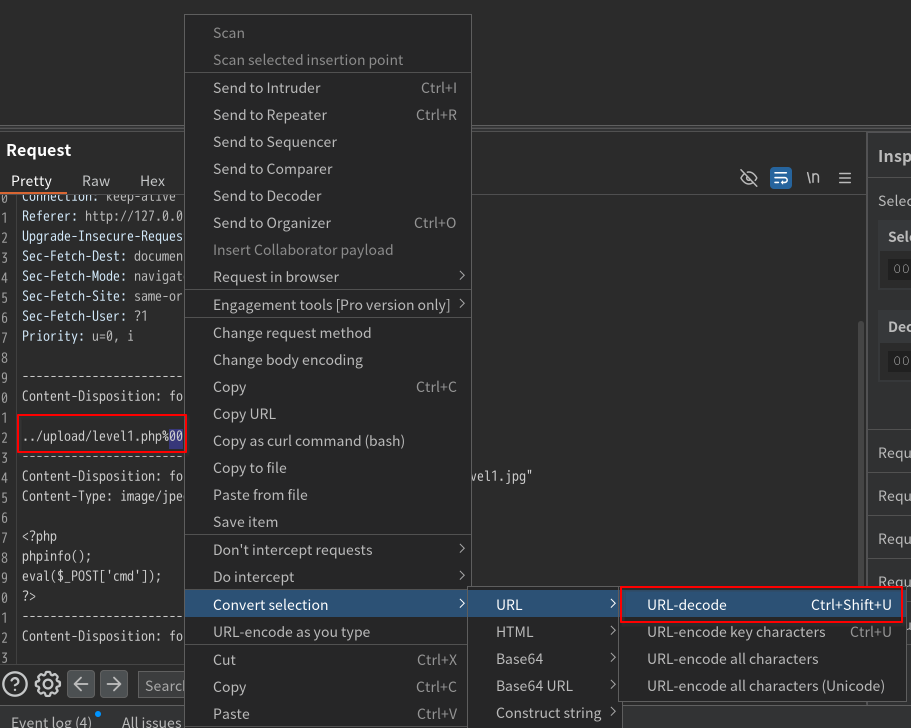
Task: Click URL-encode all characters (Unicode)
Action: pyautogui.click(x=762, y=686)
